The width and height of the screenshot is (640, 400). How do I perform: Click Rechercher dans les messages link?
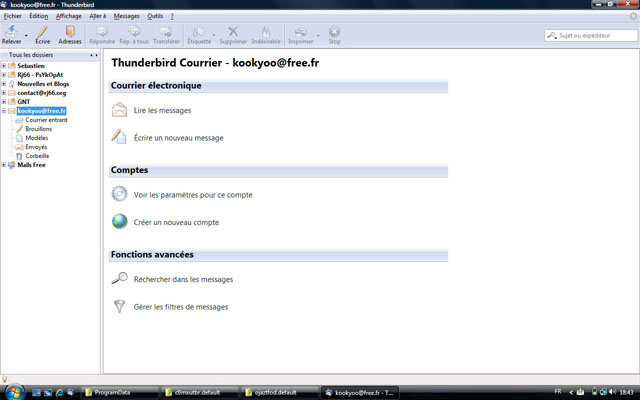coord(183,280)
